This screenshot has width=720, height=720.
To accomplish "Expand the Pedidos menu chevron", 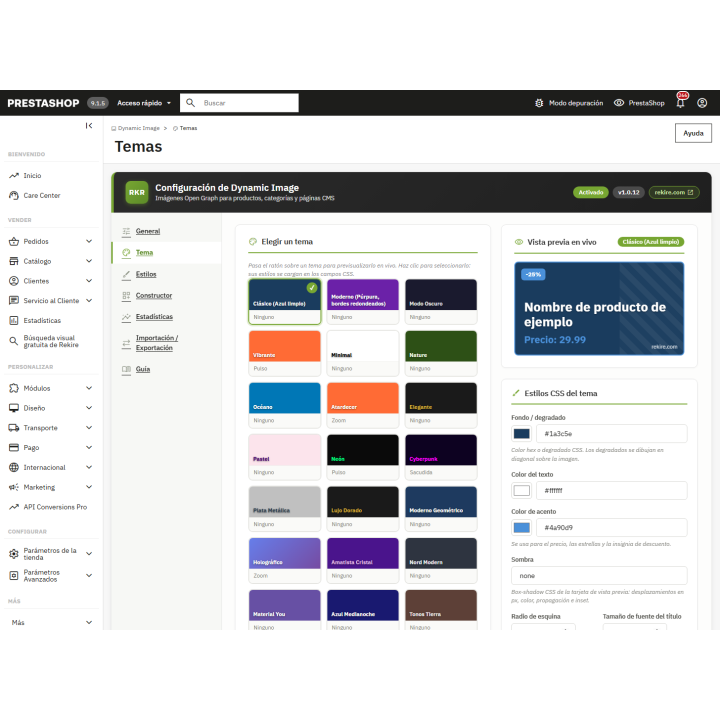I will (89, 241).
